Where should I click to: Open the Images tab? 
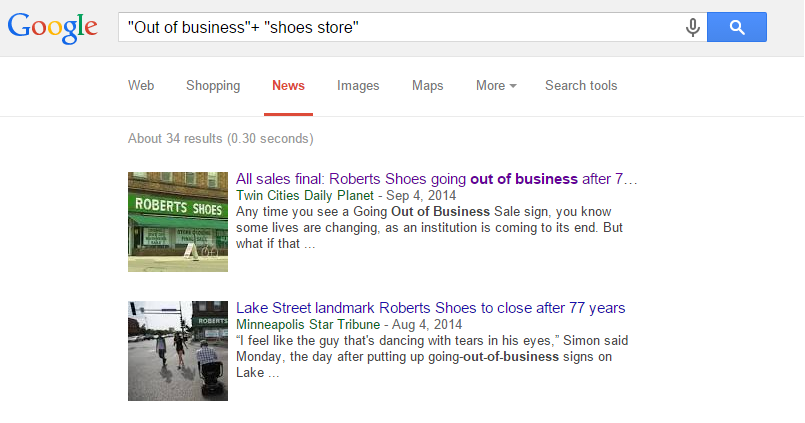coord(358,86)
